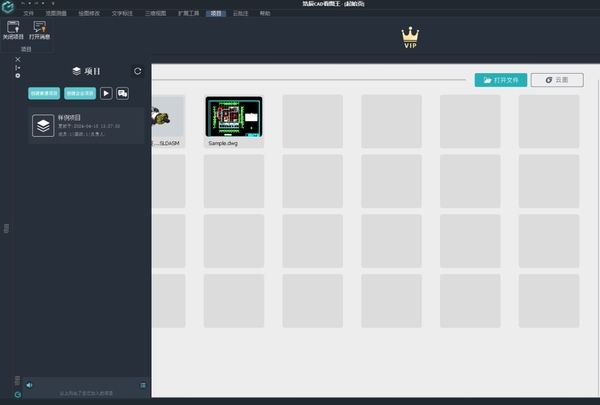Open the 览图测量 menu tab
The height and width of the screenshot is (405, 600).
pos(56,13)
